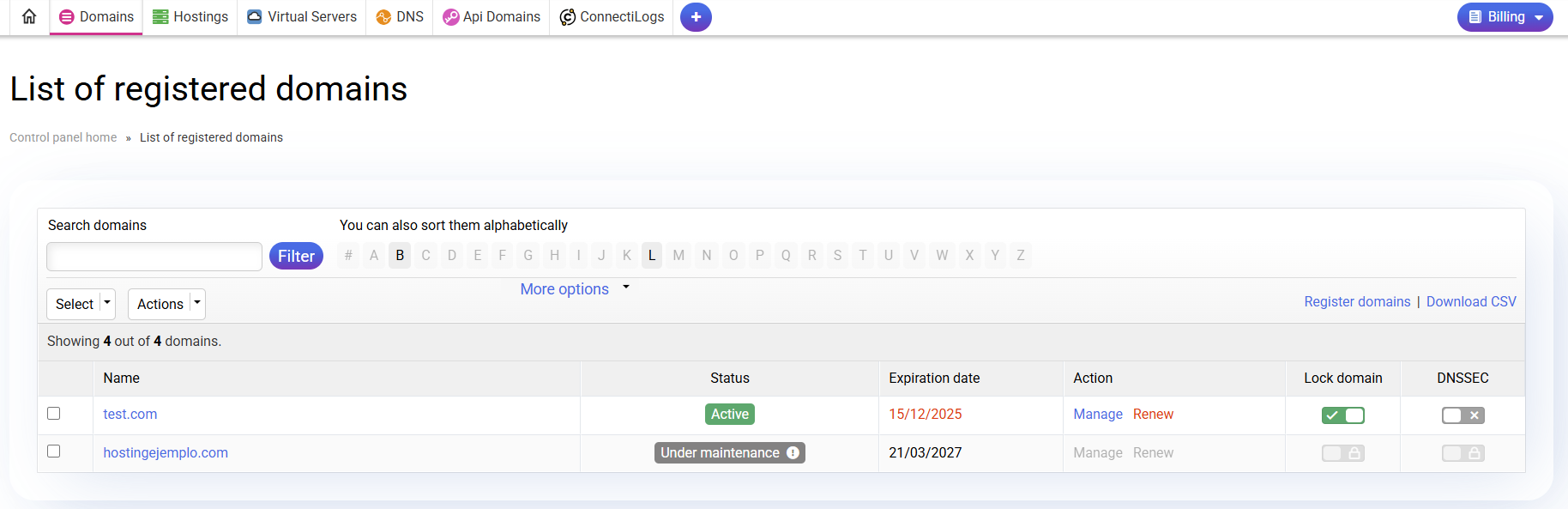Expand the Actions dropdown
Image resolution: width=1568 pixels, height=509 pixels.
pos(166,304)
